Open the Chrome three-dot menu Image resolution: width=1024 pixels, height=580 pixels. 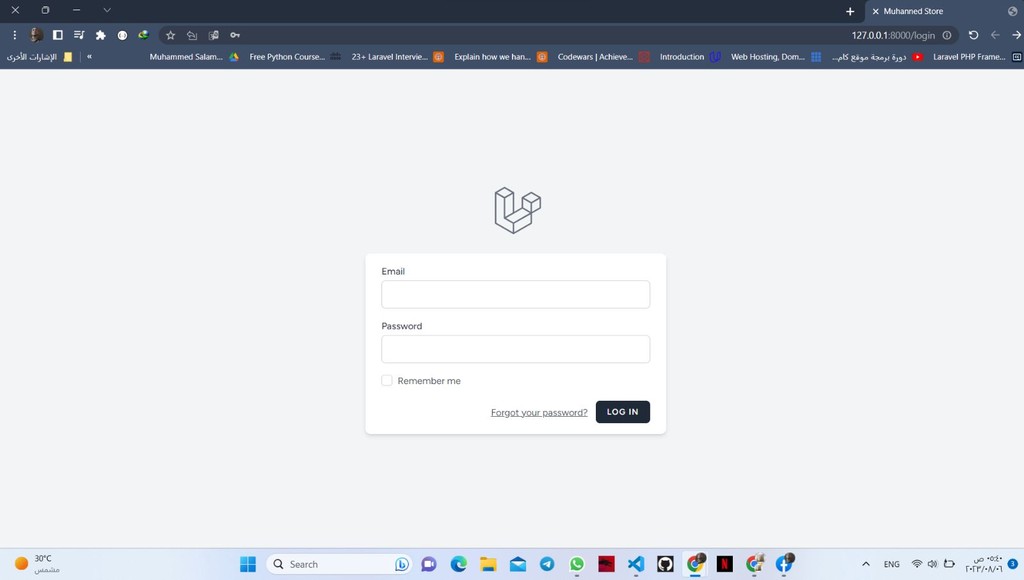click(14, 35)
